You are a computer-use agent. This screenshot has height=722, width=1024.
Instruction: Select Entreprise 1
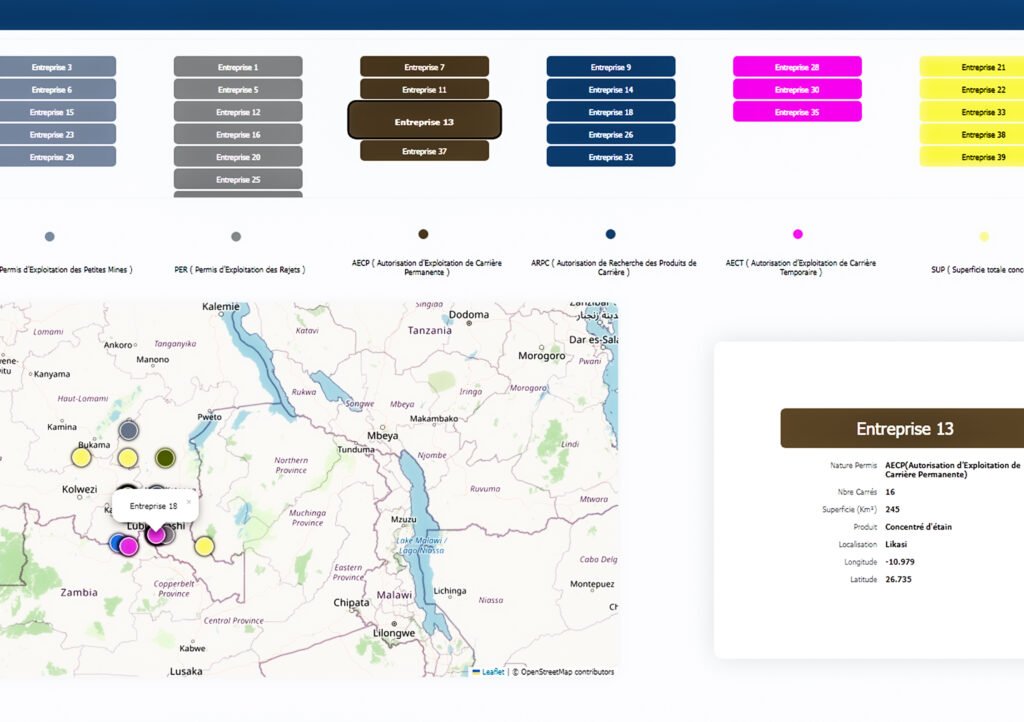pyautogui.click(x=238, y=67)
